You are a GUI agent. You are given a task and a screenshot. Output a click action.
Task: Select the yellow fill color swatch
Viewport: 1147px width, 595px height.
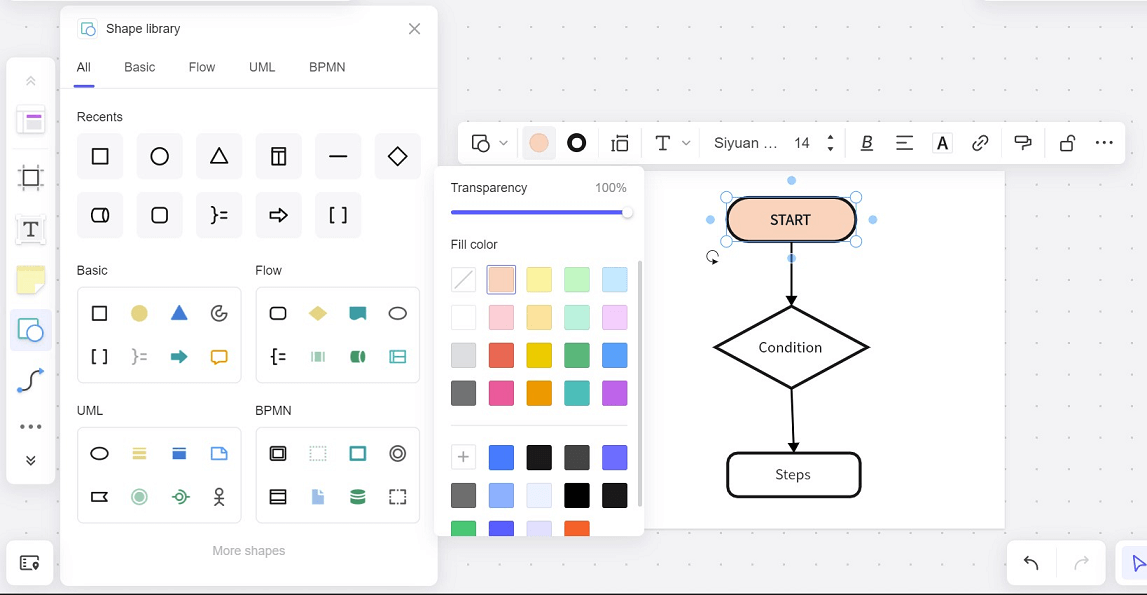click(x=539, y=279)
